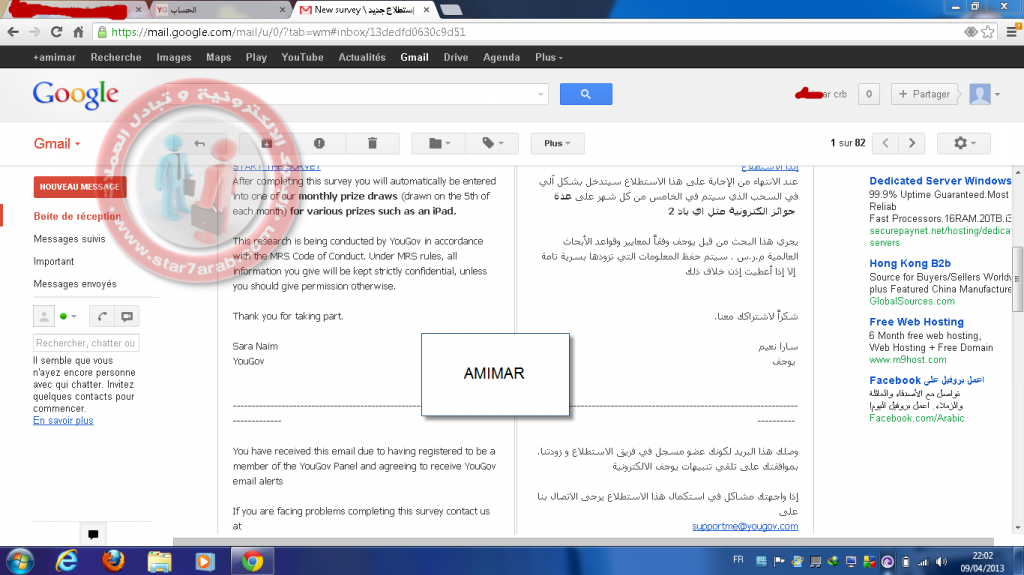The height and width of the screenshot is (575, 1024).
Task: Open Maps in Google bar
Action: click(219, 58)
